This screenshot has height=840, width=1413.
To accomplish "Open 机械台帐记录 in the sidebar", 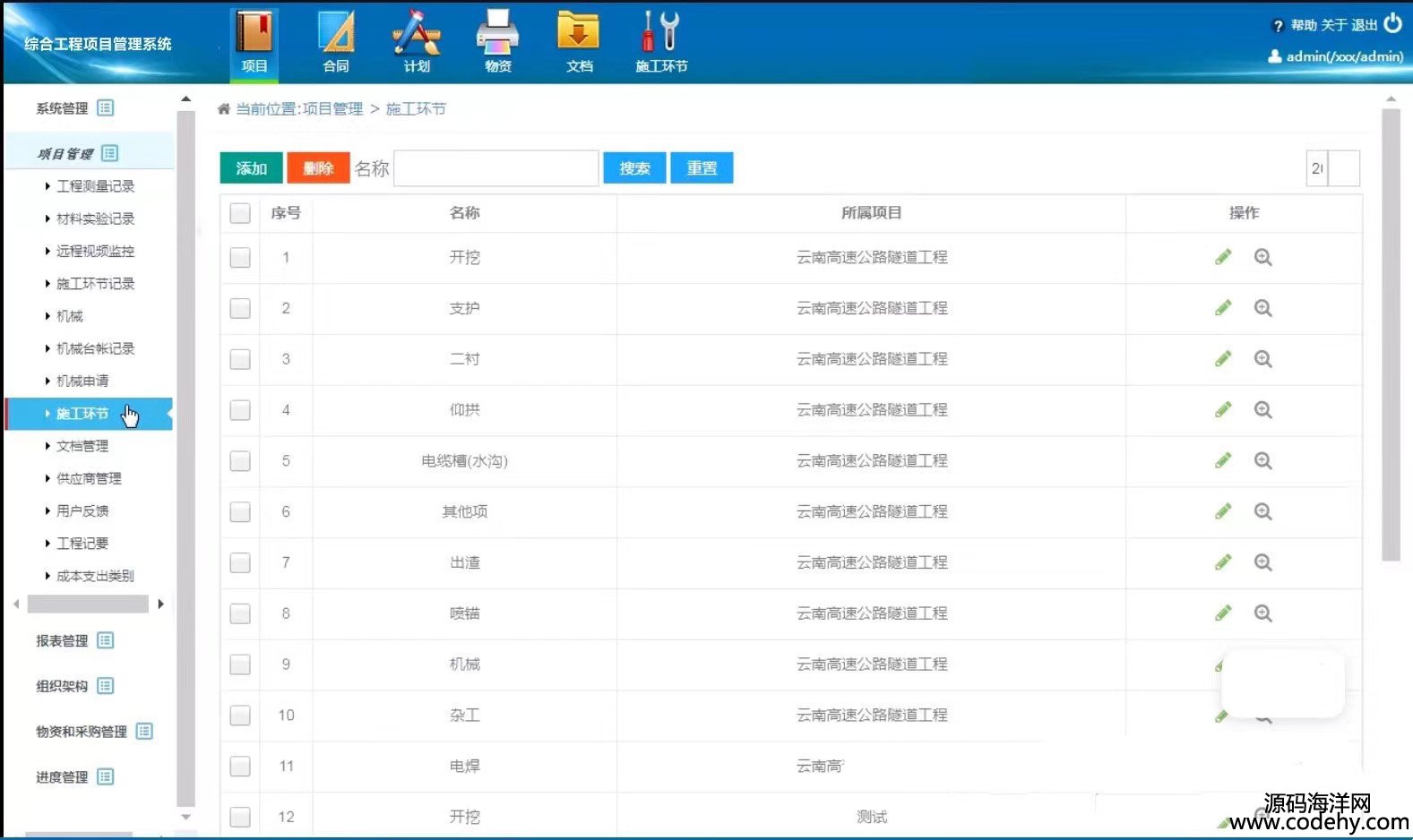I will (95, 348).
